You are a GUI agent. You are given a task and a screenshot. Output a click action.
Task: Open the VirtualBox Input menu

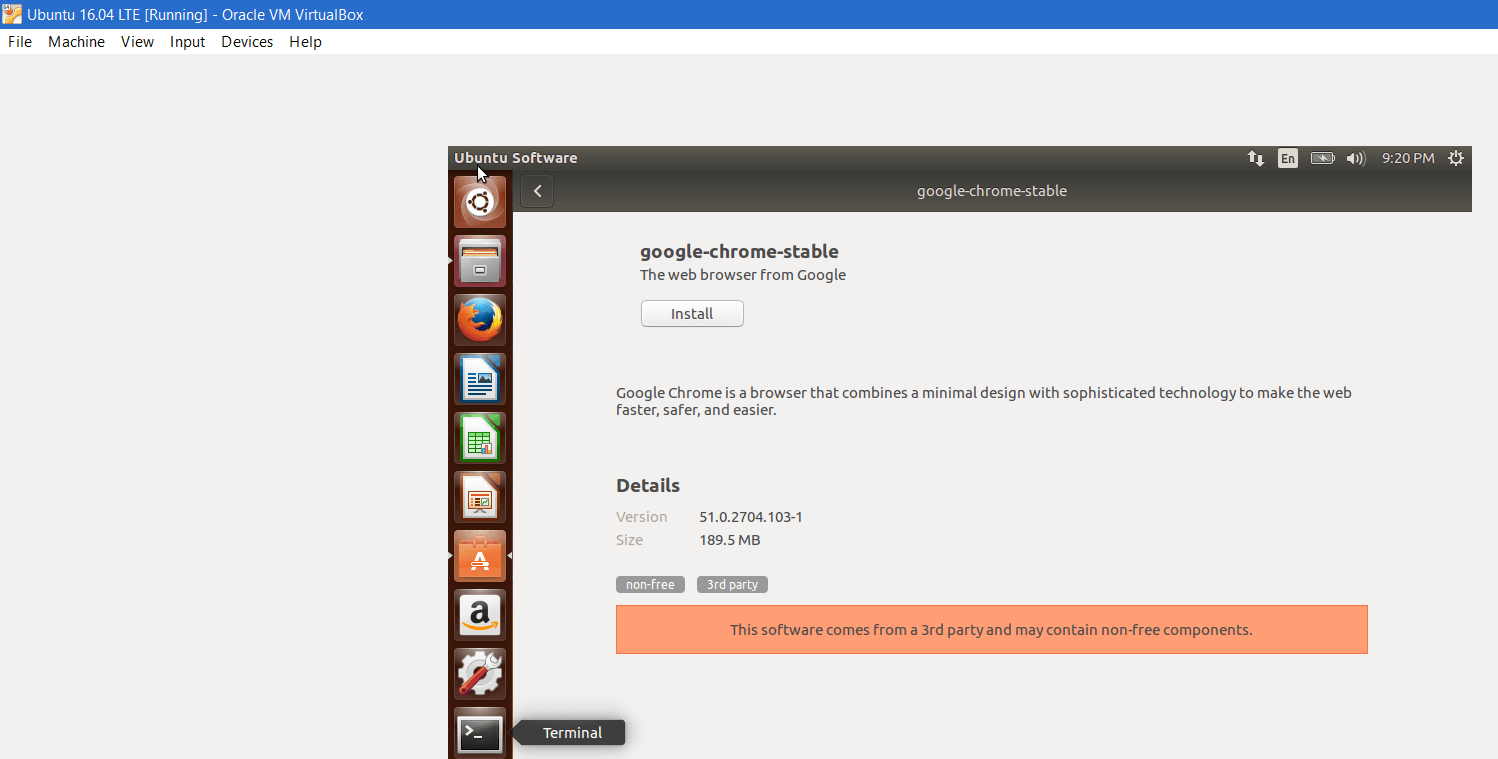click(x=187, y=42)
